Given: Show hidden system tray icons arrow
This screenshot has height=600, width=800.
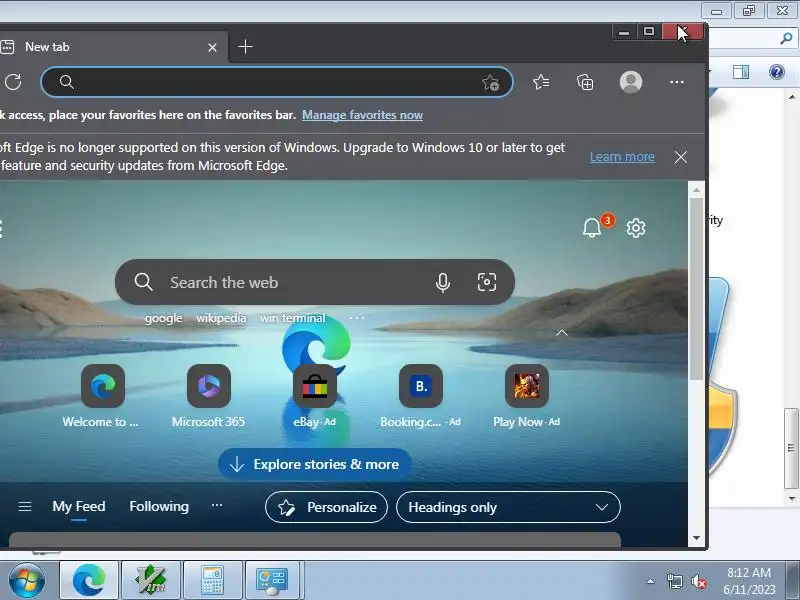Looking at the screenshot, I should click(x=651, y=581).
